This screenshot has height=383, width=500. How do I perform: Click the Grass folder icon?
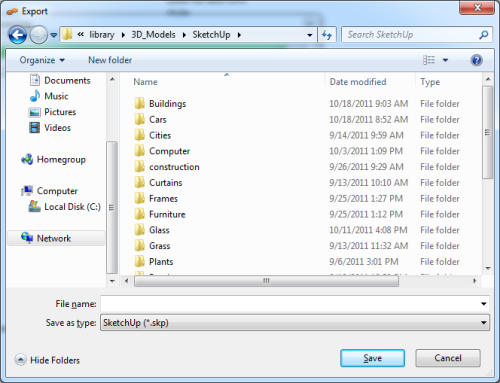pyautogui.click(x=140, y=245)
